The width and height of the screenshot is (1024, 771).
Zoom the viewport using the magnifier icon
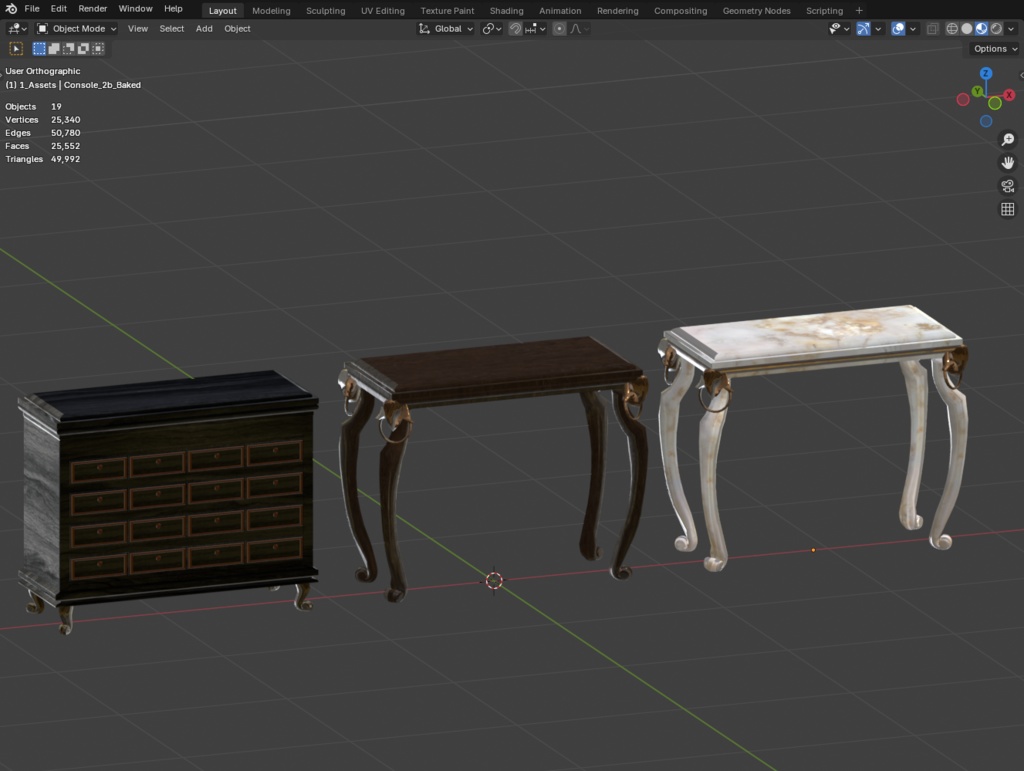[x=1007, y=139]
